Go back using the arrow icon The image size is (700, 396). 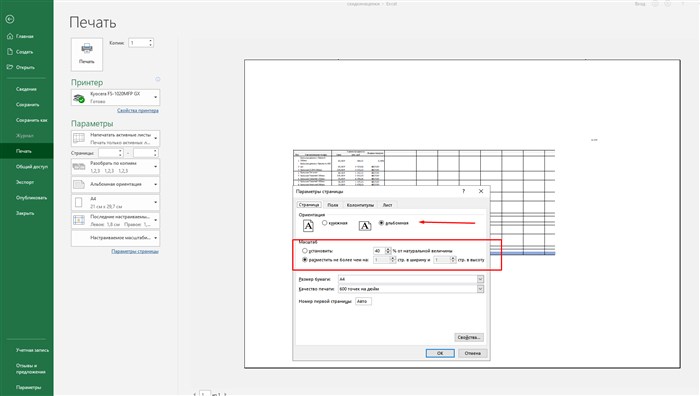[10, 19]
